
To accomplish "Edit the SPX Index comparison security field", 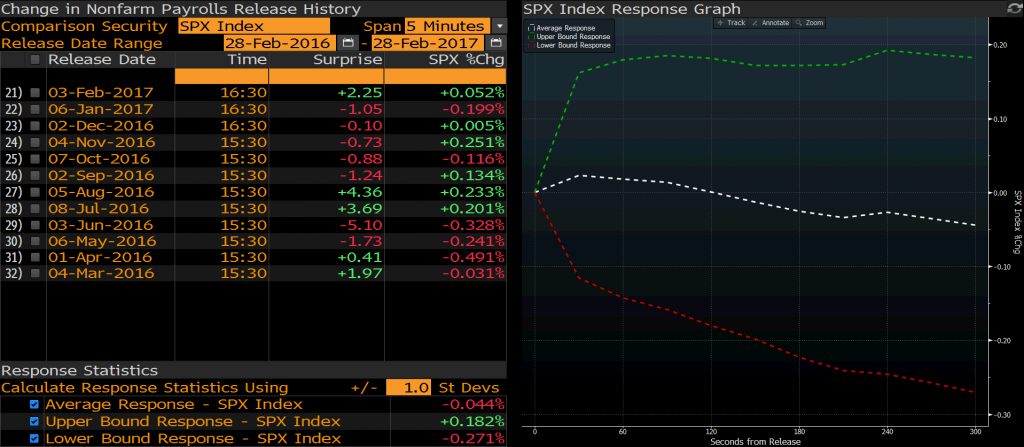I will click(254, 26).
